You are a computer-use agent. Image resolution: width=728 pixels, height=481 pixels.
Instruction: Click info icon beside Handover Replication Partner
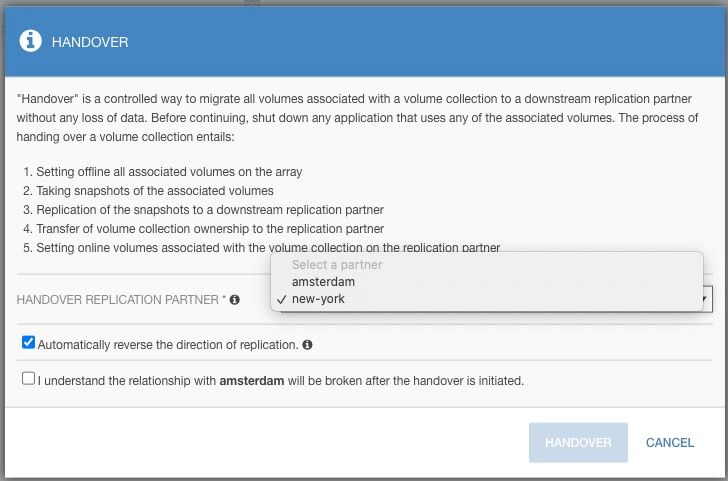point(235,300)
